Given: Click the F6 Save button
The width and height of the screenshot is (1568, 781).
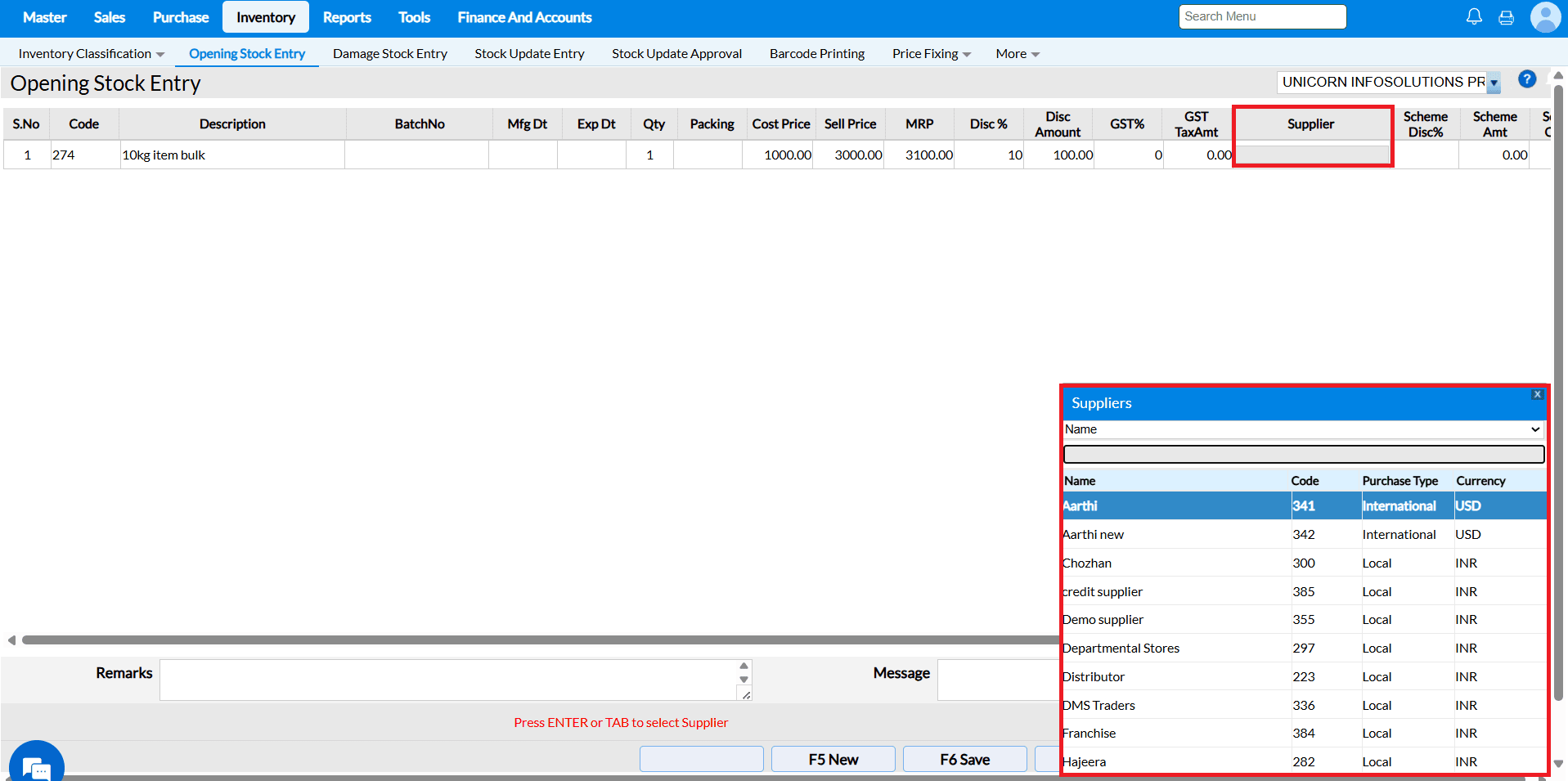Looking at the screenshot, I should tap(965, 759).
